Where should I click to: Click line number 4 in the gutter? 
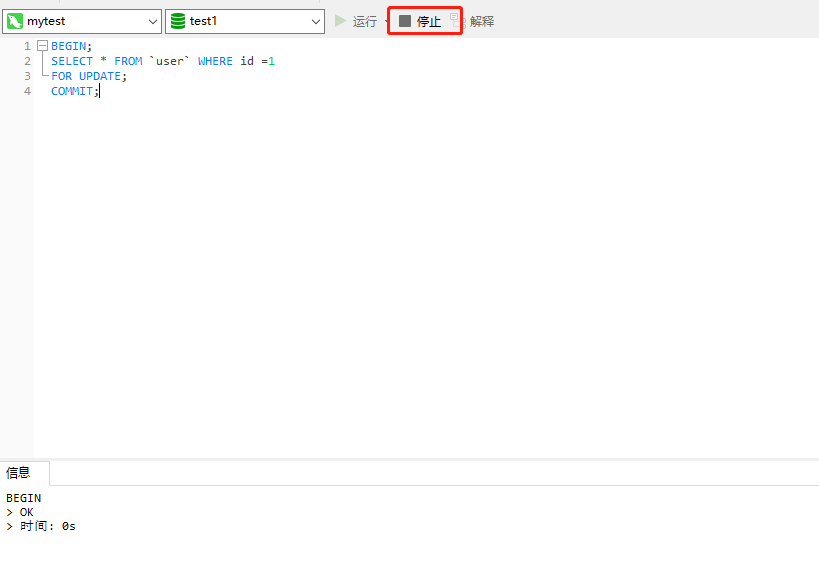pos(27,91)
